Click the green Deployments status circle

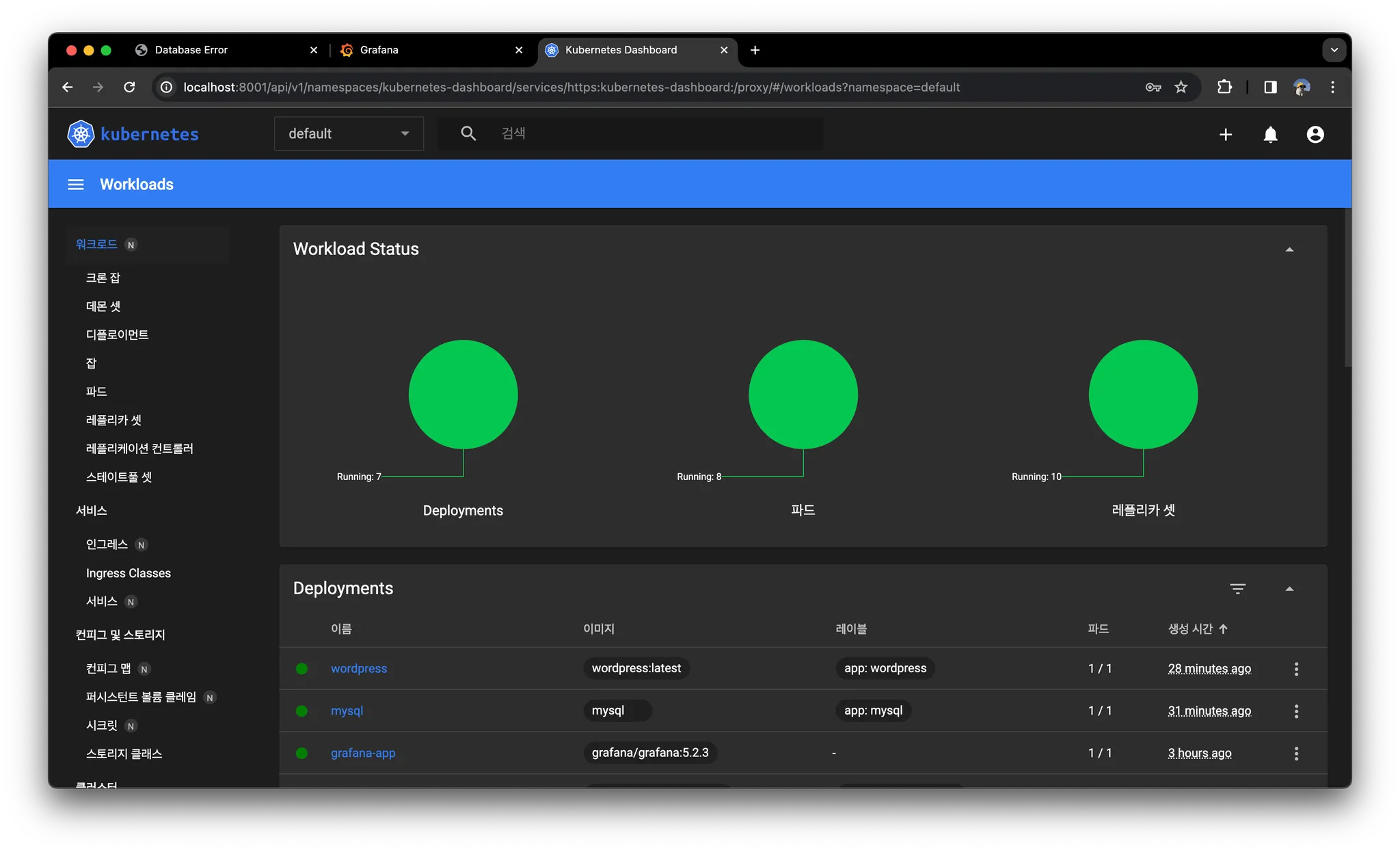[463, 395]
